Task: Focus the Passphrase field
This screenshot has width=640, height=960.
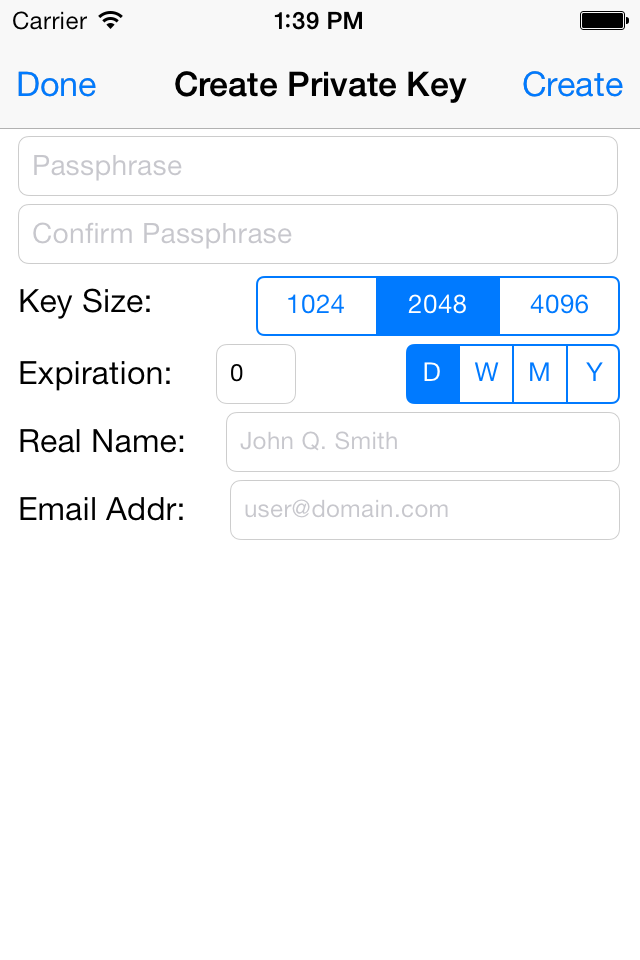Action: coord(318,166)
